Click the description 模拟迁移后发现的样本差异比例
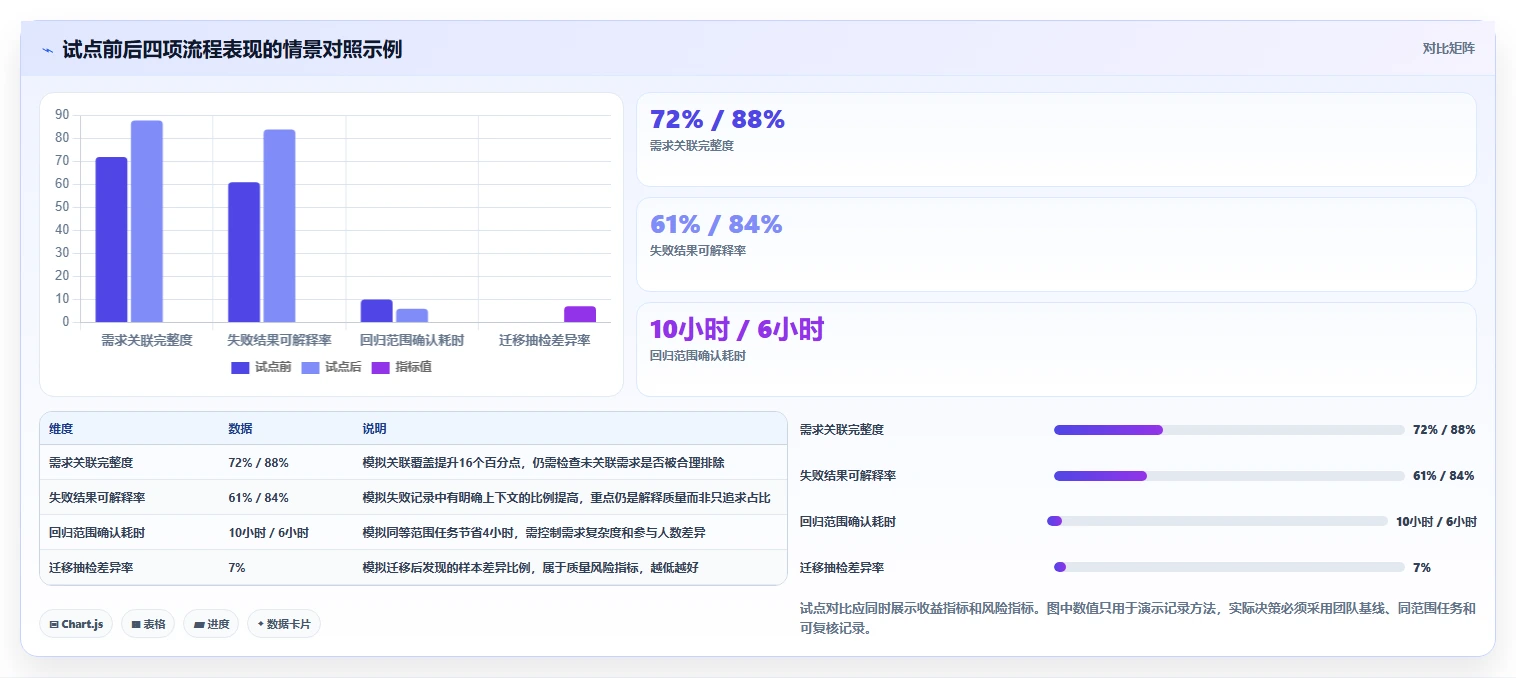The width and height of the screenshot is (1516, 678). (x=530, y=568)
